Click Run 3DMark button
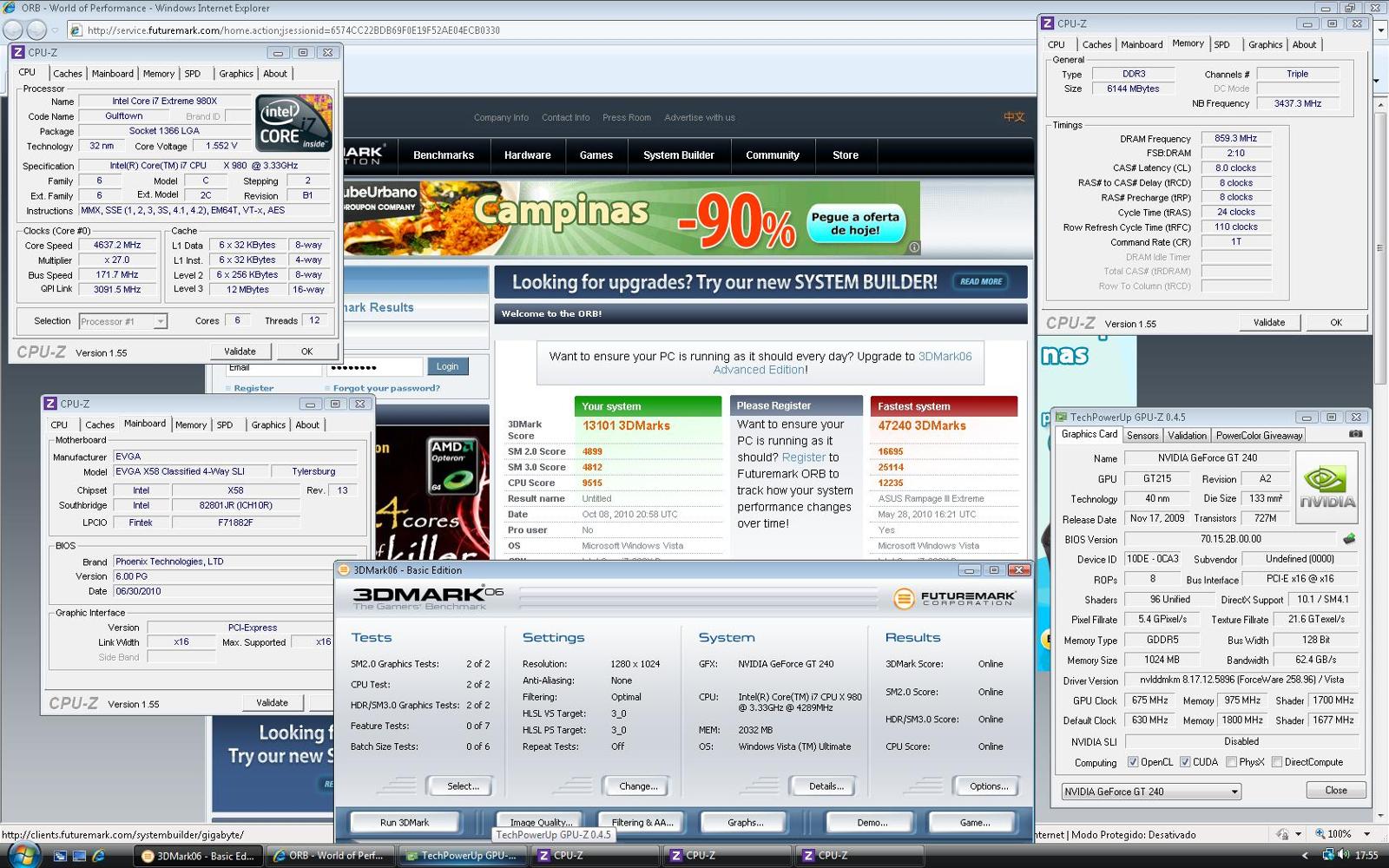Image resolution: width=1389 pixels, height=868 pixels. pos(405,822)
